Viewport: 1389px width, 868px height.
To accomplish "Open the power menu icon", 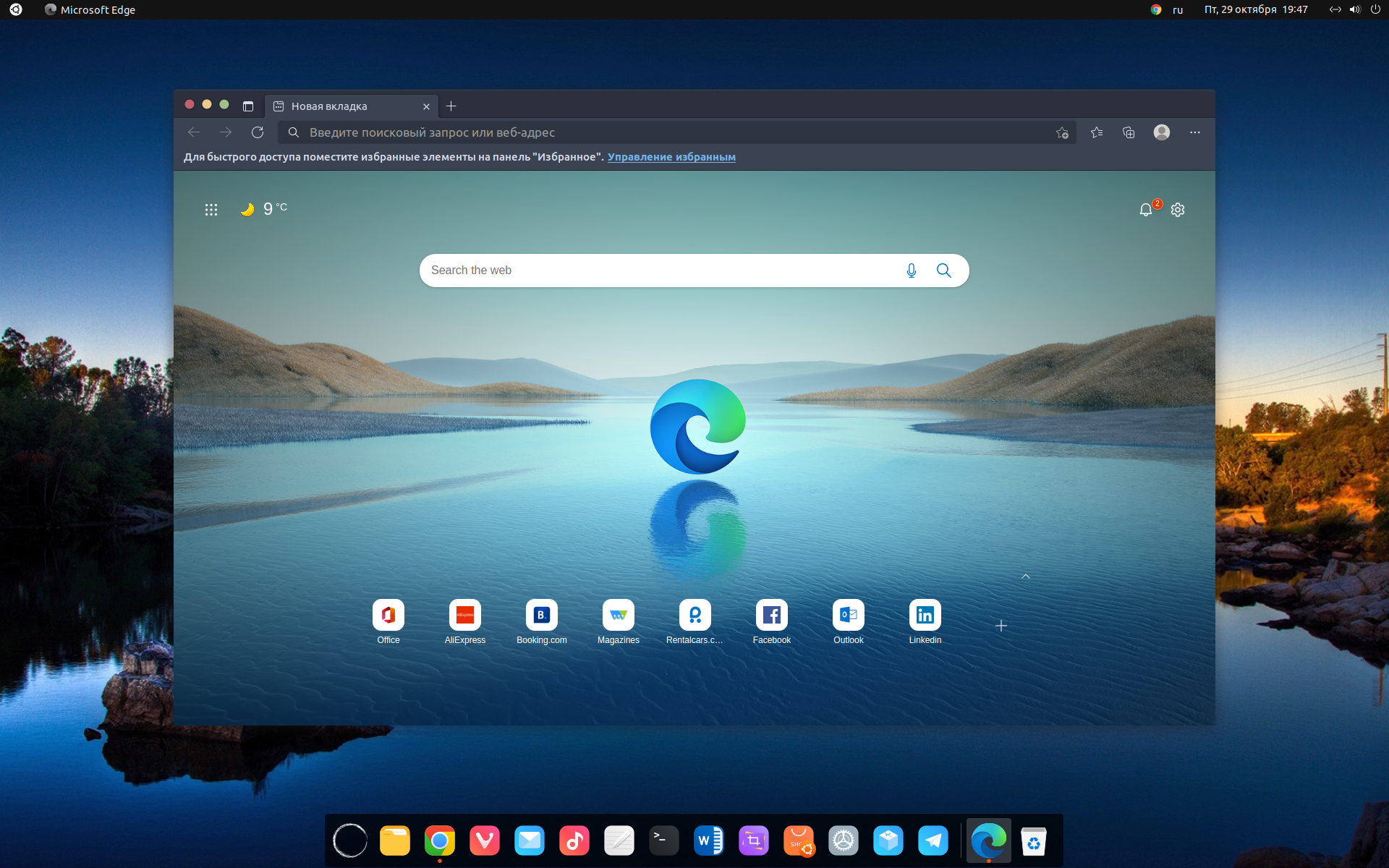I will [1375, 10].
